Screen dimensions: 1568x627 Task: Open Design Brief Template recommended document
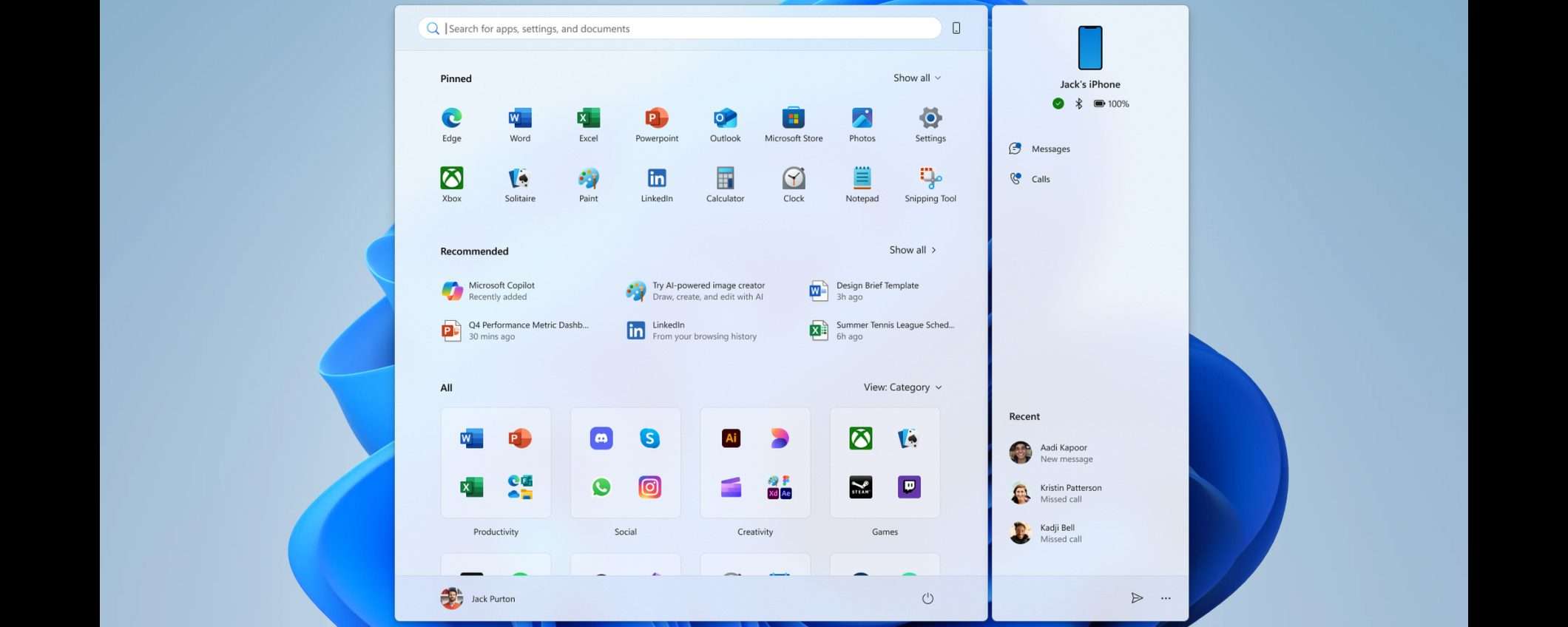coord(876,291)
